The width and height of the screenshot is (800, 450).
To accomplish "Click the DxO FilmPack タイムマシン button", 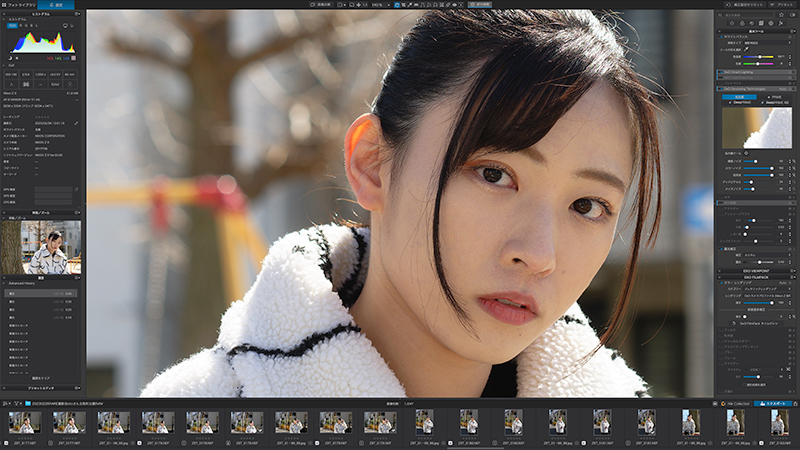I will coord(756,323).
